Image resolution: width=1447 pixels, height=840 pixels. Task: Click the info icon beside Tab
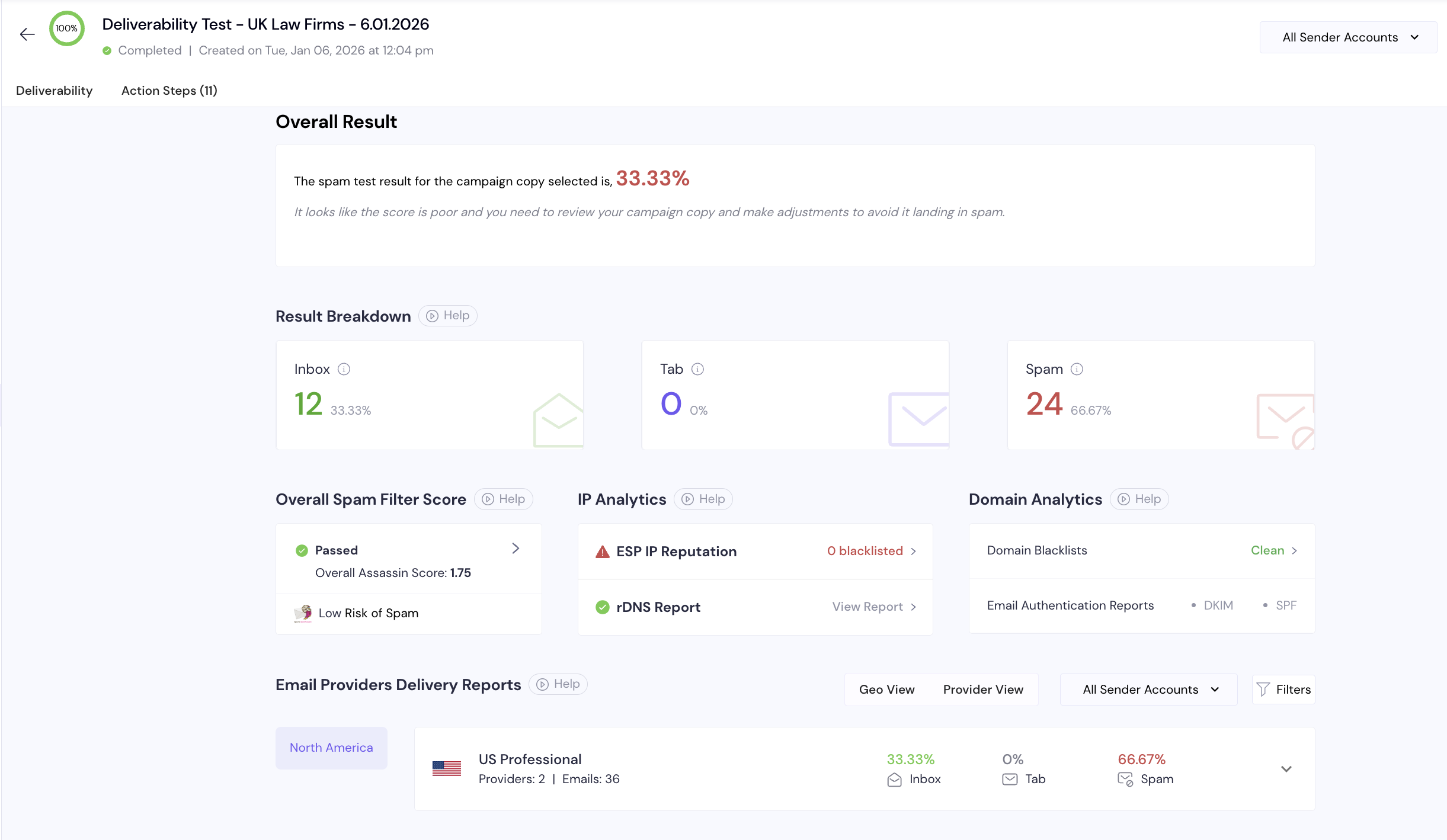[x=697, y=369]
